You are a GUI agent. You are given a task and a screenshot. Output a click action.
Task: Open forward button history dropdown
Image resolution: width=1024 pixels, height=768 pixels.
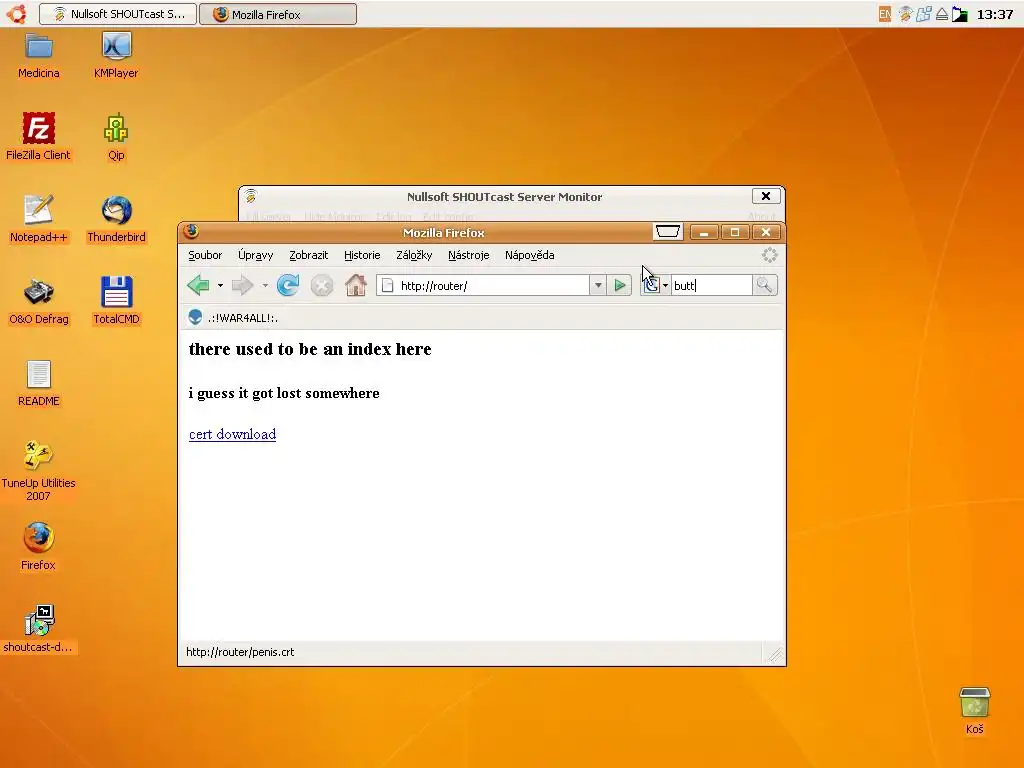[x=264, y=285]
